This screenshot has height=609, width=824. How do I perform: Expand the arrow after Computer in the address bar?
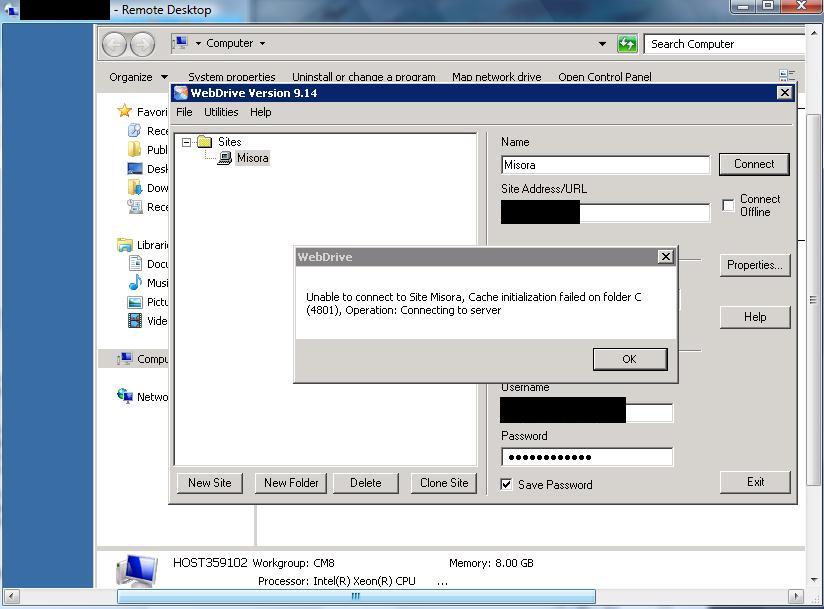point(262,43)
